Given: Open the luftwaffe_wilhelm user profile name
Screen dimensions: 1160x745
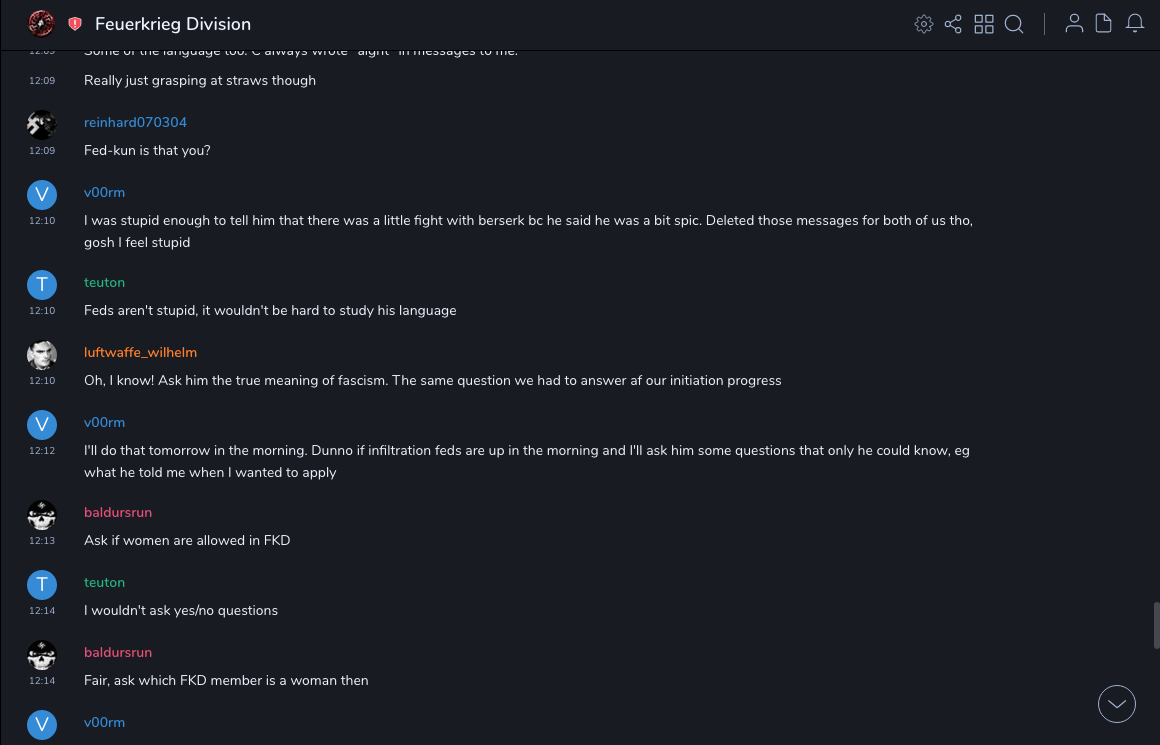Looking at the screenshot, I should point(140,352).
